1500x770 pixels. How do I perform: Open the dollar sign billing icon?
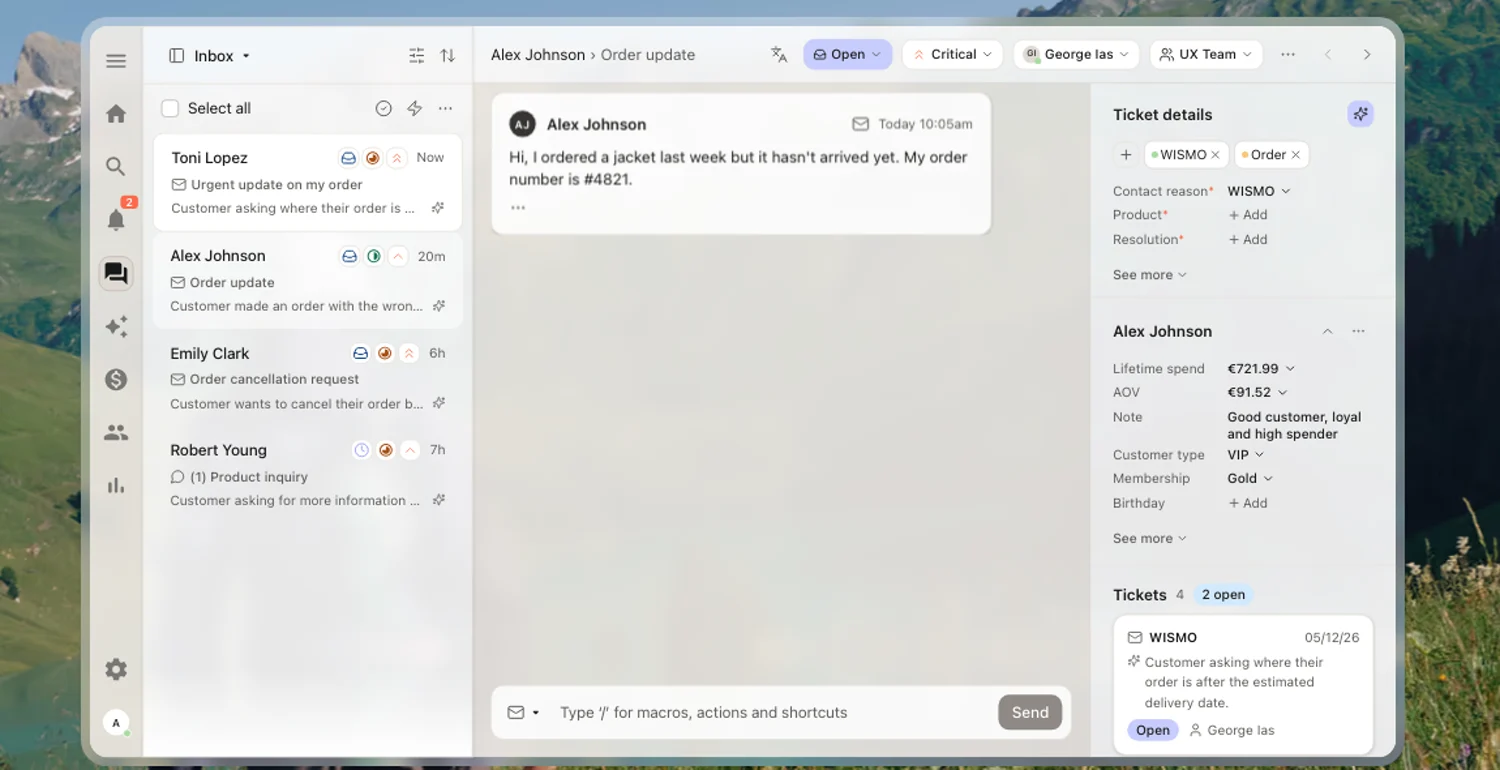coord(116,379)
